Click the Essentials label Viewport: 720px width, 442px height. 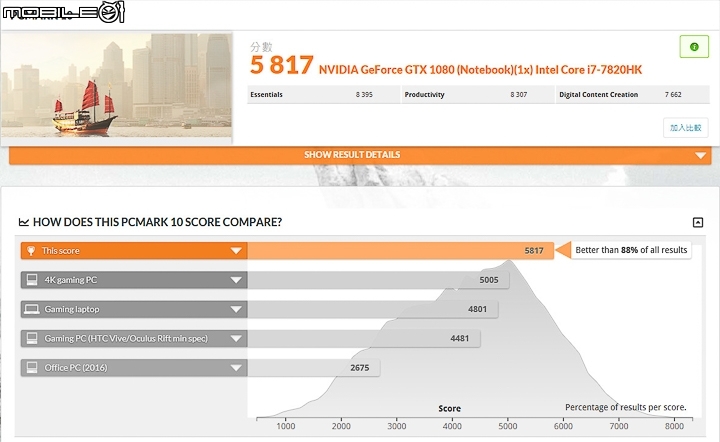266,95
